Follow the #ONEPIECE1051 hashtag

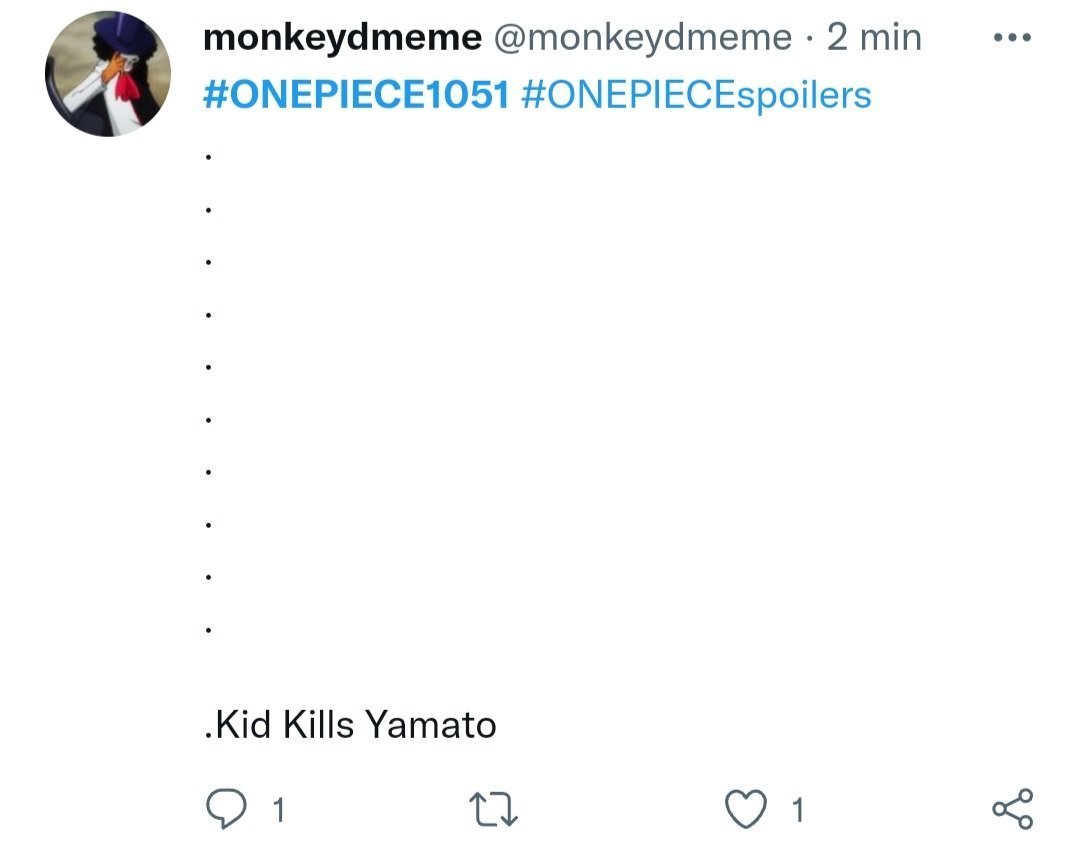[x=356, y=94]
